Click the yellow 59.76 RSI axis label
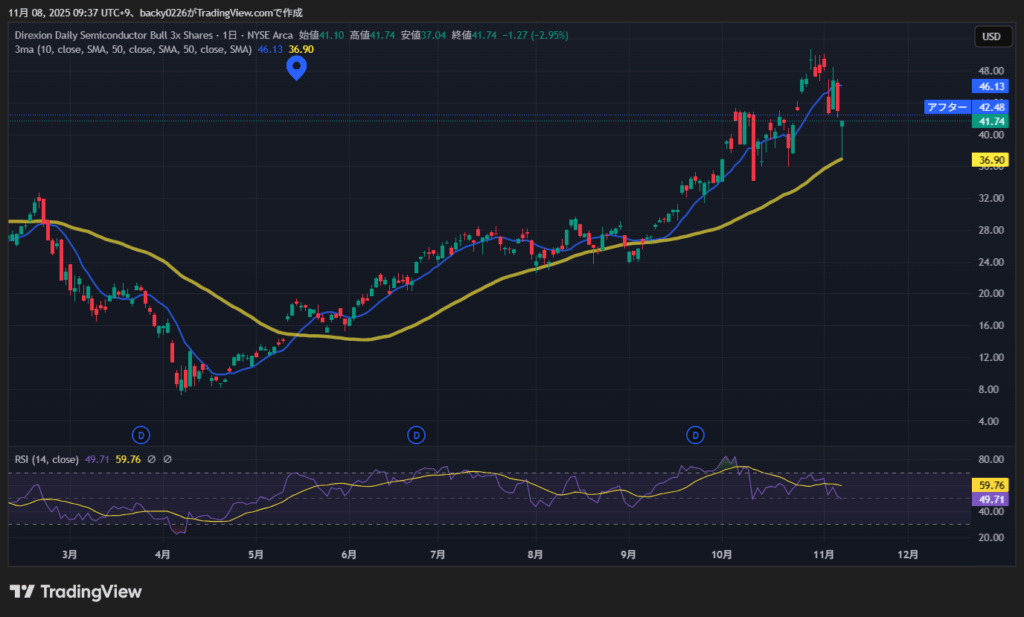 pos(991,485)
